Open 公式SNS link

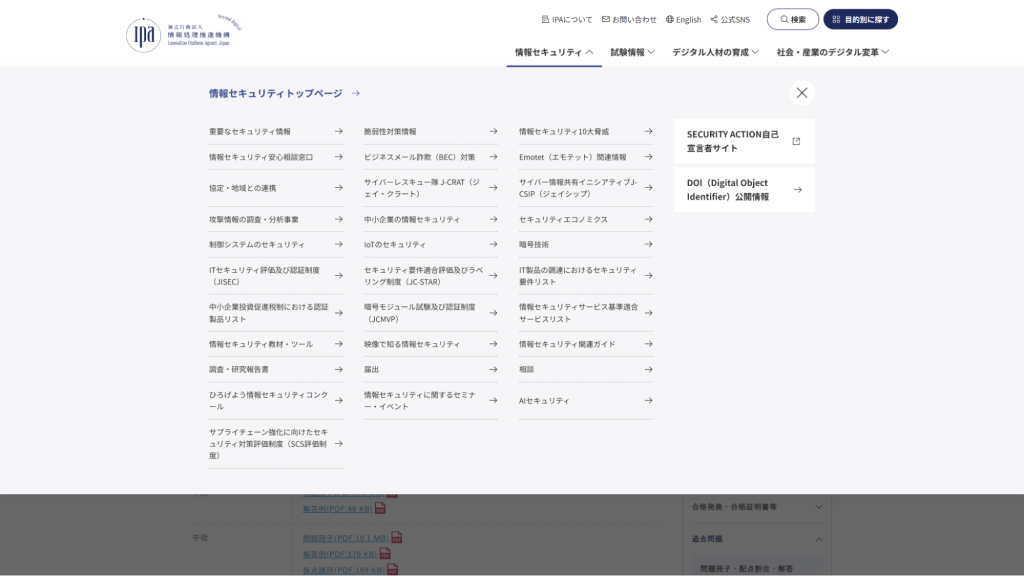click(x=730, y=20)
